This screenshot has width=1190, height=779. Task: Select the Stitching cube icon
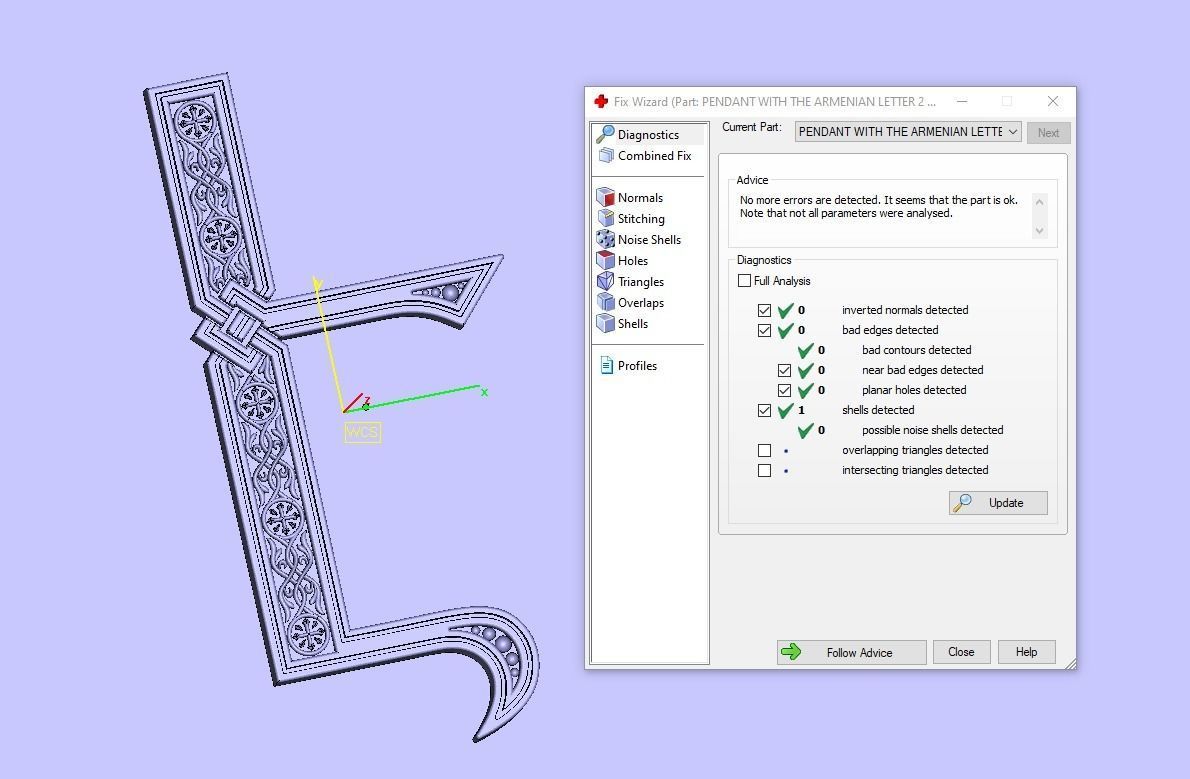point(606,219)
